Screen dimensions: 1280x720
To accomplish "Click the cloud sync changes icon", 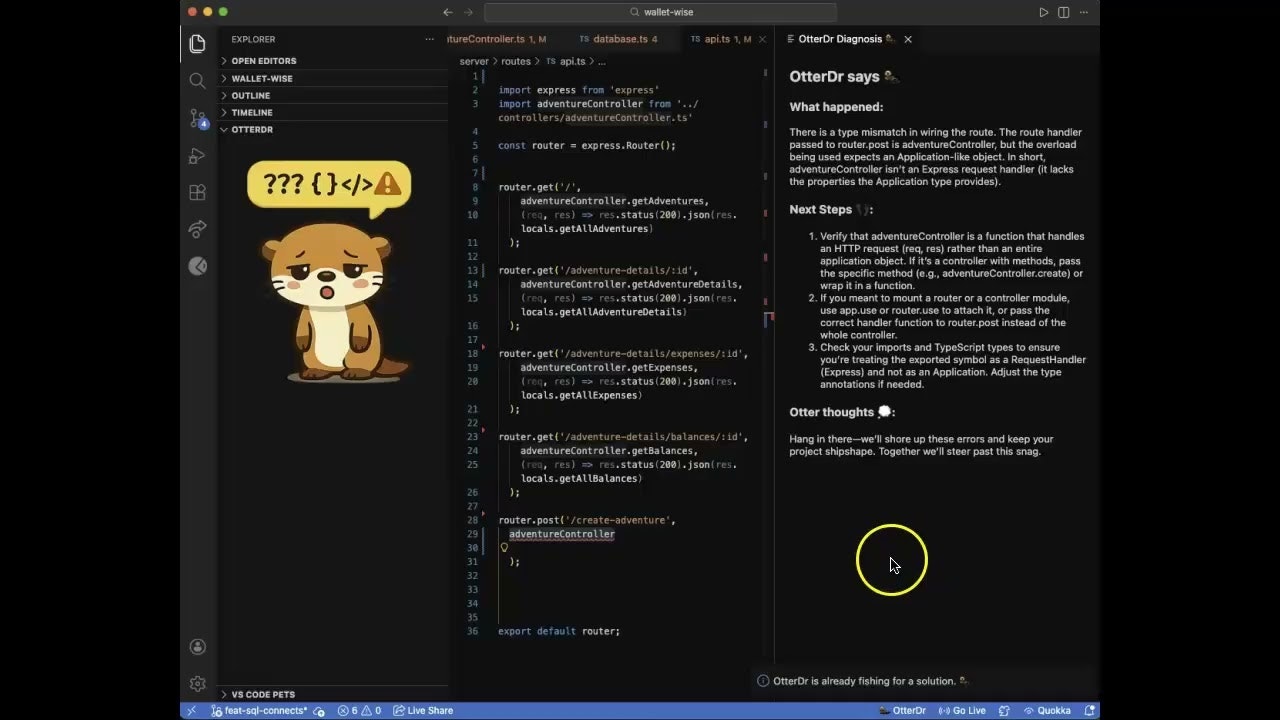I will click(x=319, y=711).
